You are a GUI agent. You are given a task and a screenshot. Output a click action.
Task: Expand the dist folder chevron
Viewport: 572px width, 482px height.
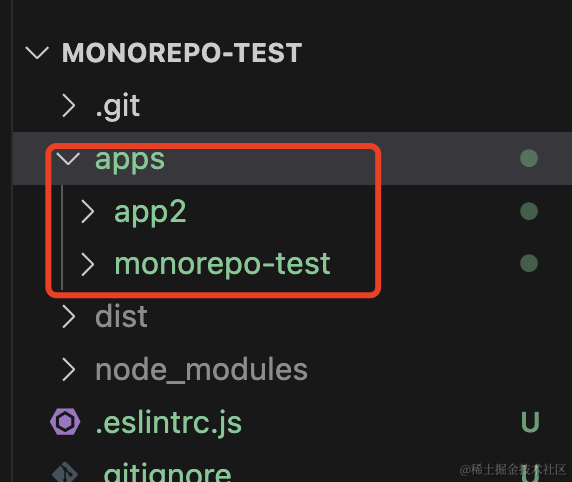click(x=69, y=316)
